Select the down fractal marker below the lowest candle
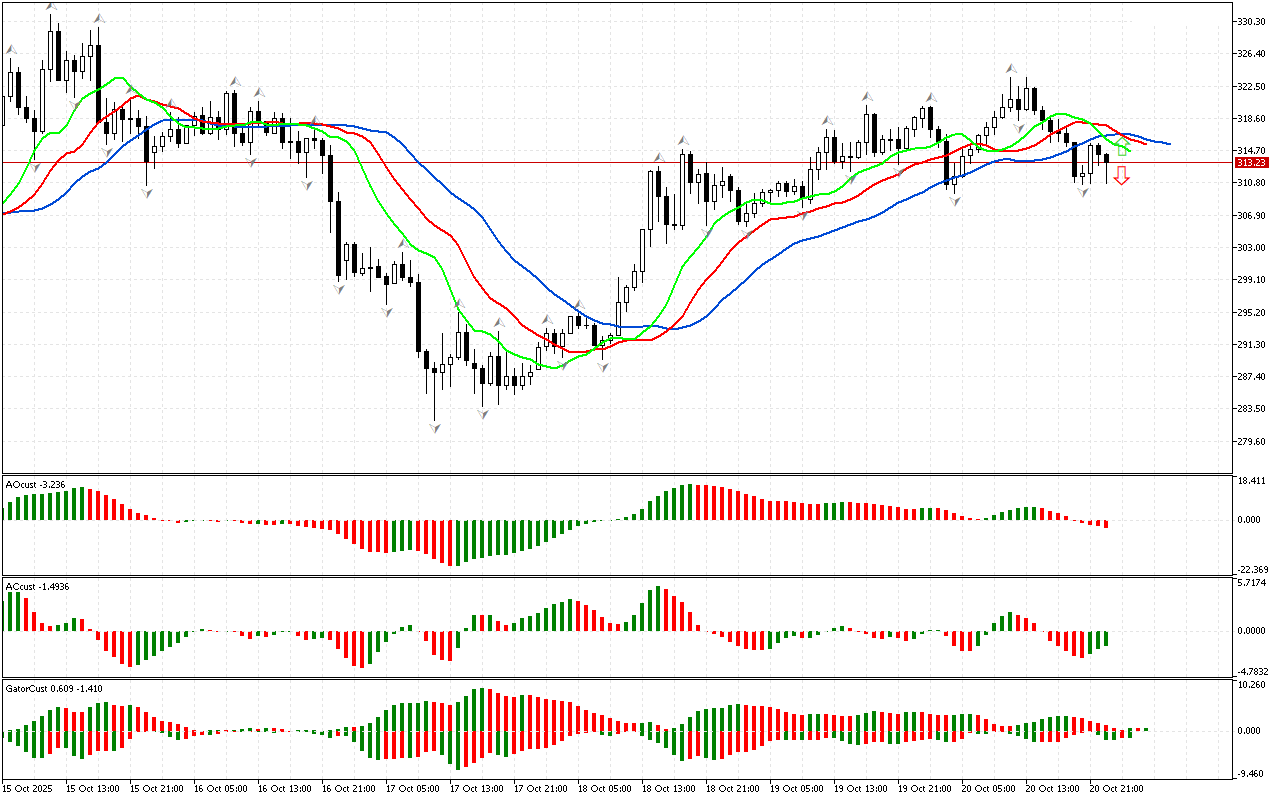This screenshot has width=1280, height=800. [x=435, y=428]
